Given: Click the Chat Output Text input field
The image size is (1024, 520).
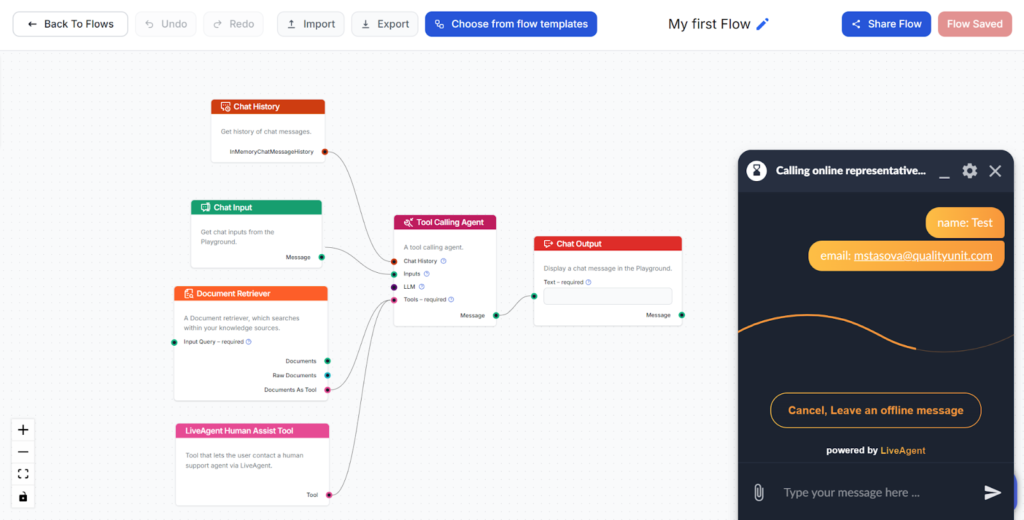Looking at the screenshot, I should [607, 296].
